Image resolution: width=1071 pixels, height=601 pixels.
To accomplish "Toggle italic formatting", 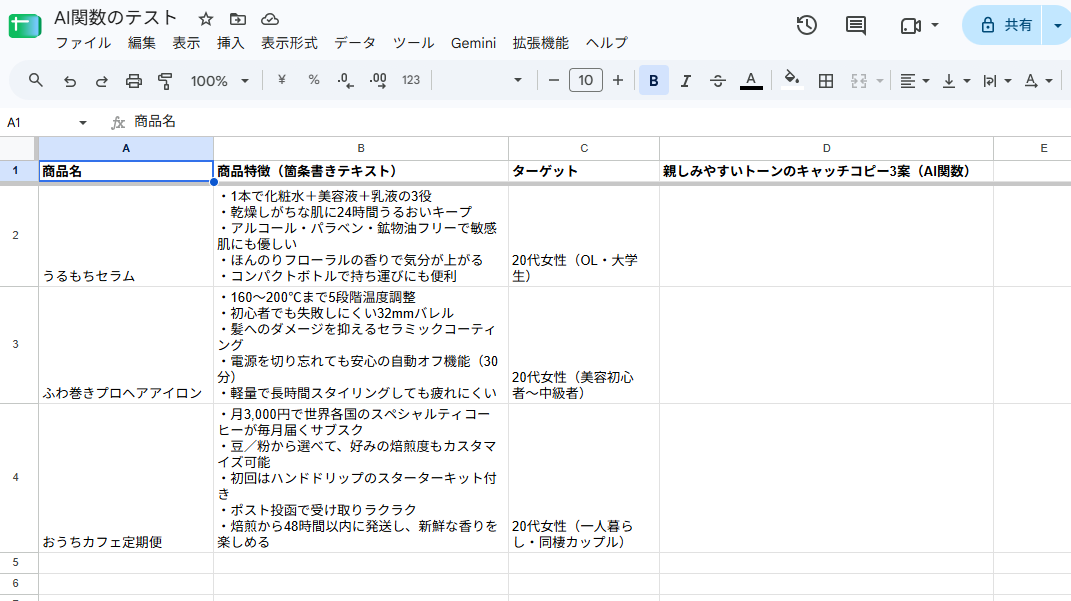I will 685,81.
